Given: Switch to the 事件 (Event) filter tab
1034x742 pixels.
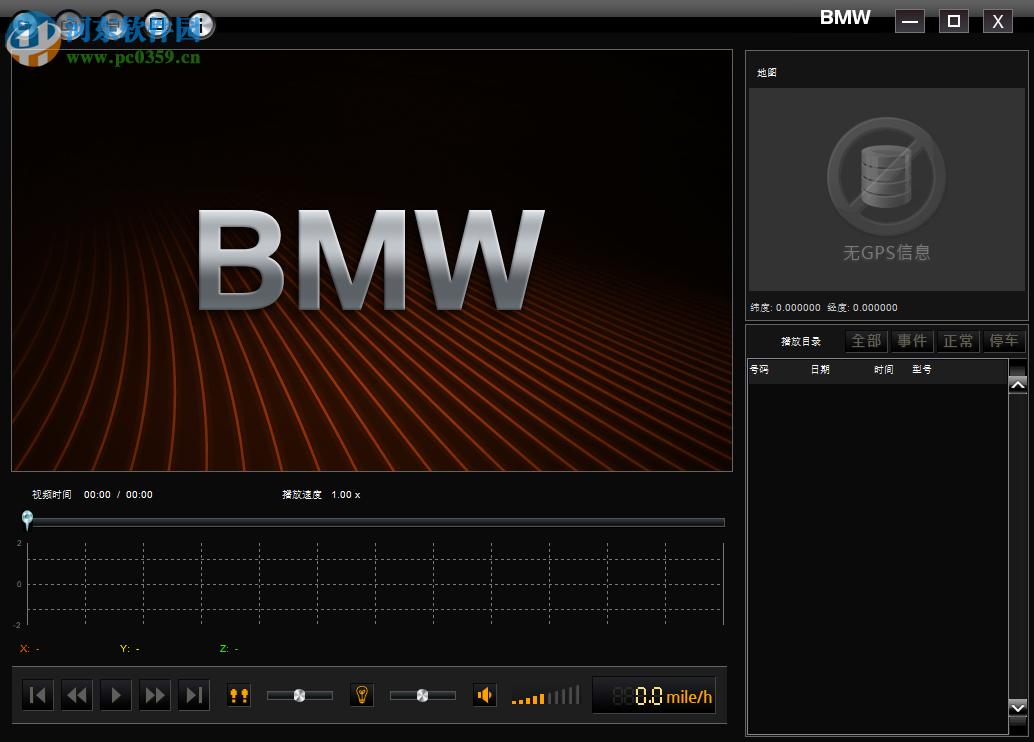Looking at the screenshot, I should (x=911, y=341).
